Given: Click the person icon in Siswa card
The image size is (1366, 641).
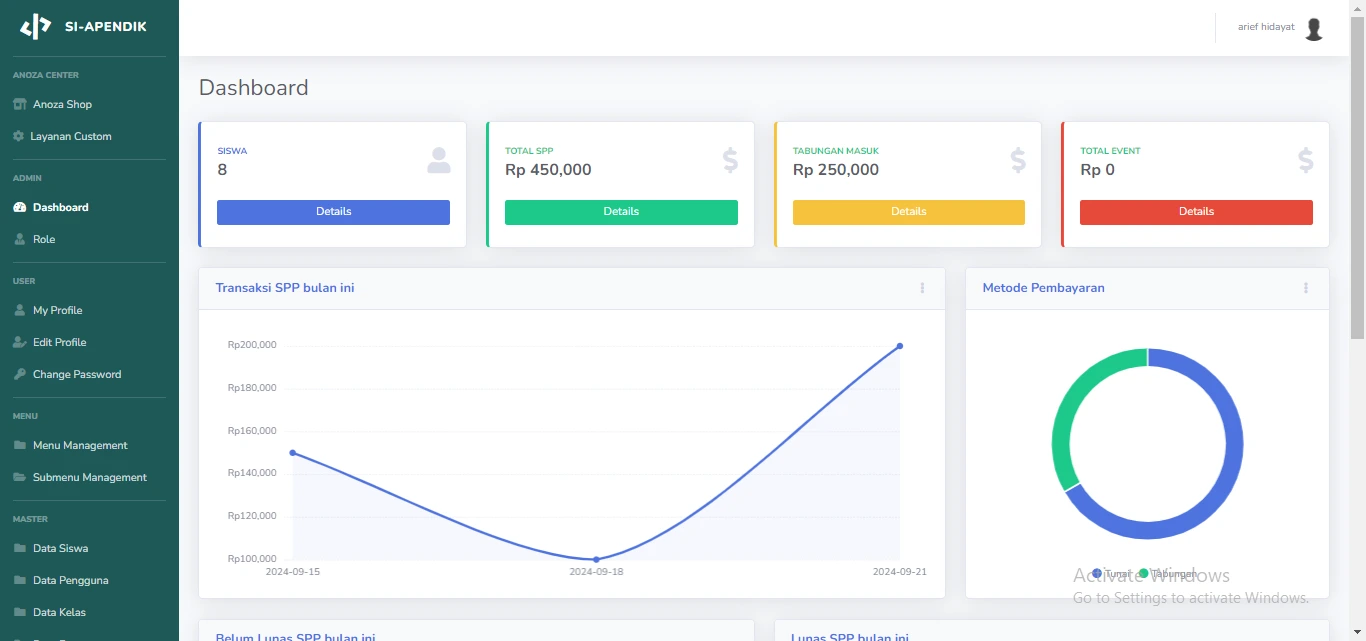Looking at the screenshot, I should tap(438, 160).
